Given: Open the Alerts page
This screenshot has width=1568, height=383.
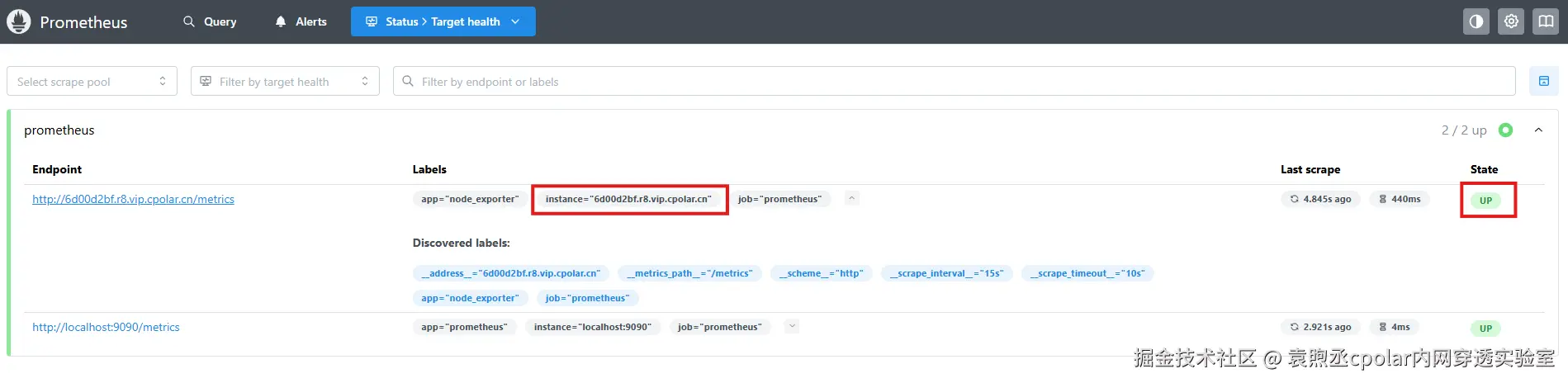Looking at the screenshot, I should coord(301,21).
